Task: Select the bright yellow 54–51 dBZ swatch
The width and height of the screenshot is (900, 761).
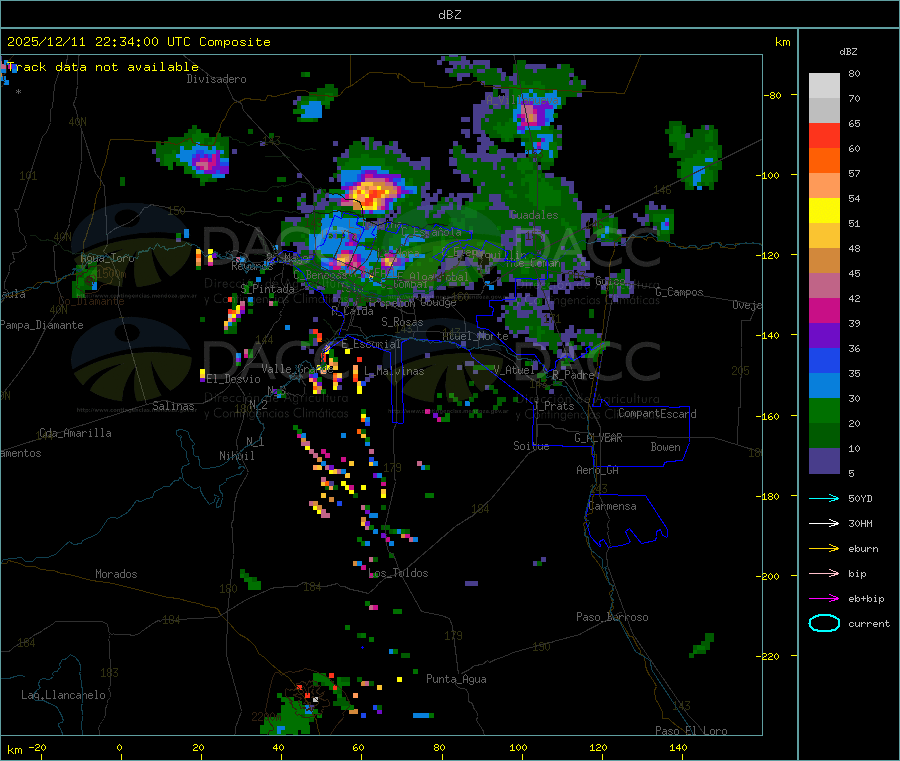Action: coord(824,211)
